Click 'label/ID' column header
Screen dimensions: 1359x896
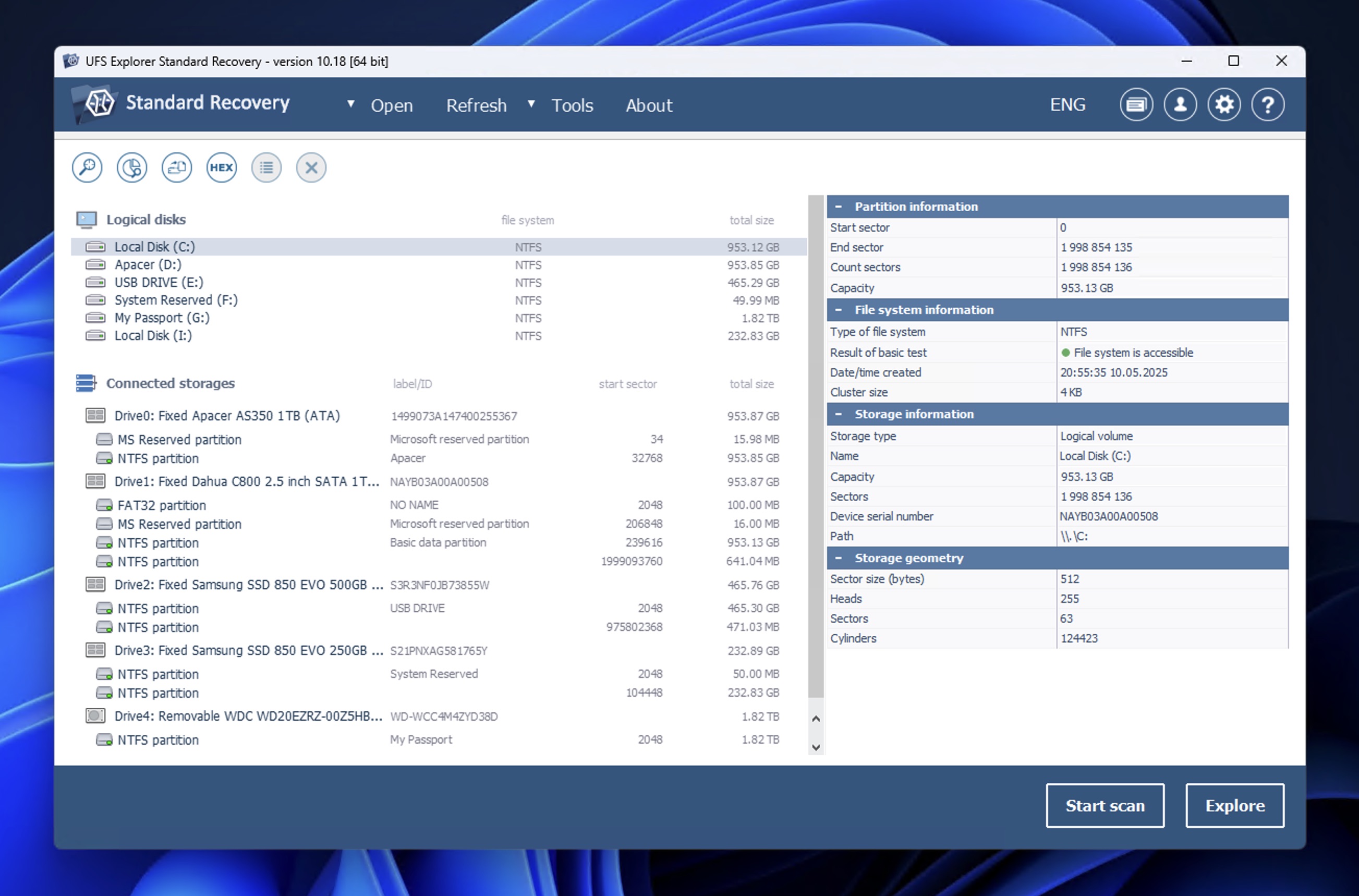coord(412,384)
